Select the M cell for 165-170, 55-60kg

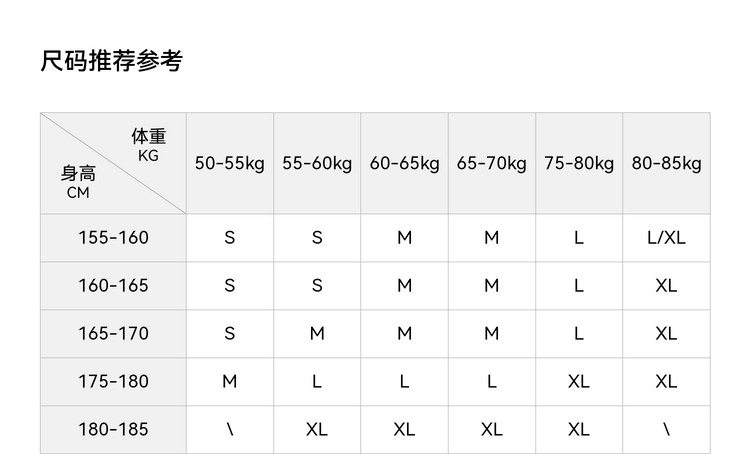317,334
